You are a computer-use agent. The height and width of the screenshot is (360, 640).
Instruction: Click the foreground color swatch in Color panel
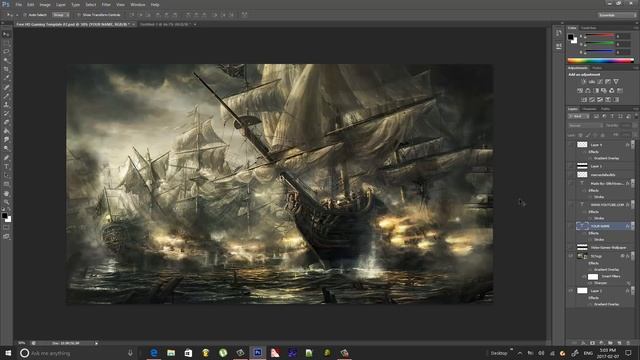pyautogui.click(x=571, y=37)
